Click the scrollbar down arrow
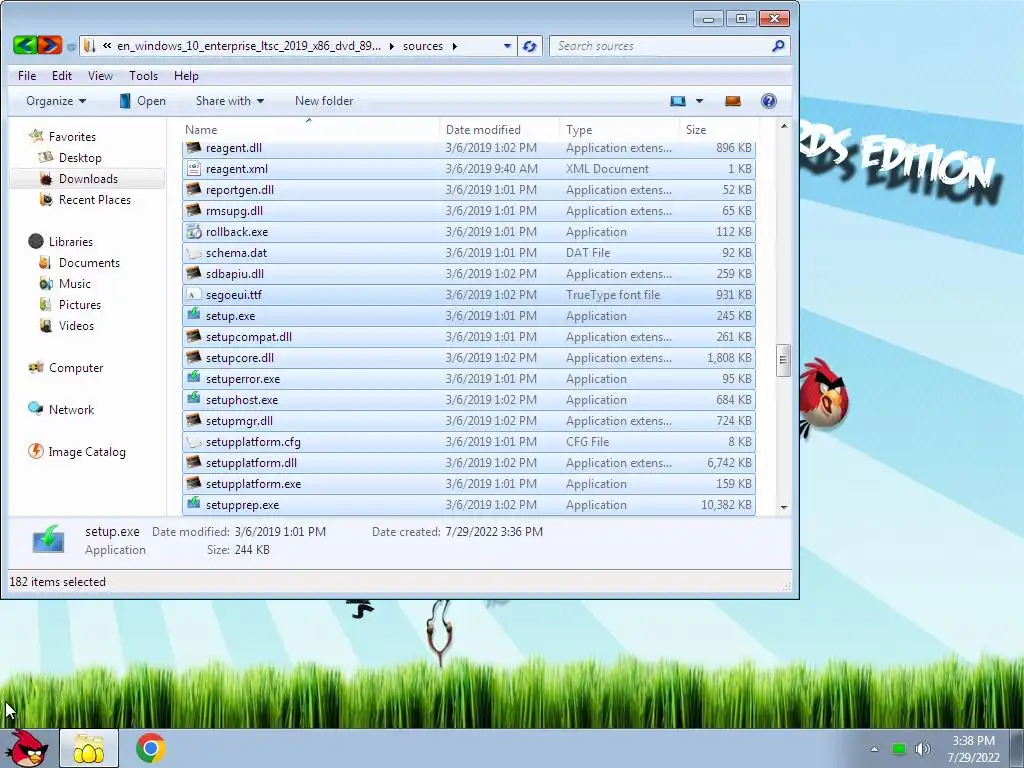The width and height of the screenshot is (1024, 768). 784,507
